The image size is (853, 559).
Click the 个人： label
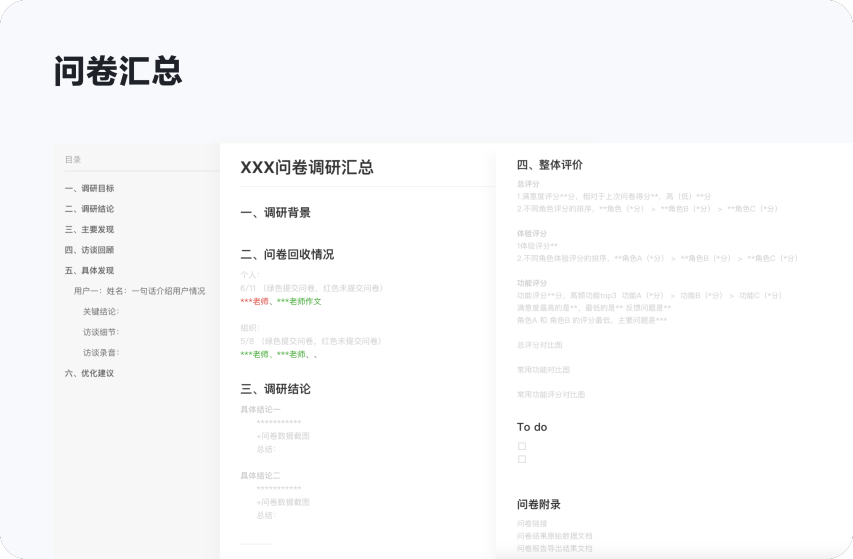click(x=250, y=275)
